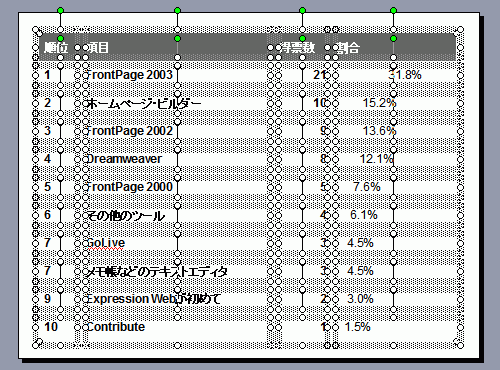Click rank number 4 beside Dreamweaver
500x370 pixels.
47,159
